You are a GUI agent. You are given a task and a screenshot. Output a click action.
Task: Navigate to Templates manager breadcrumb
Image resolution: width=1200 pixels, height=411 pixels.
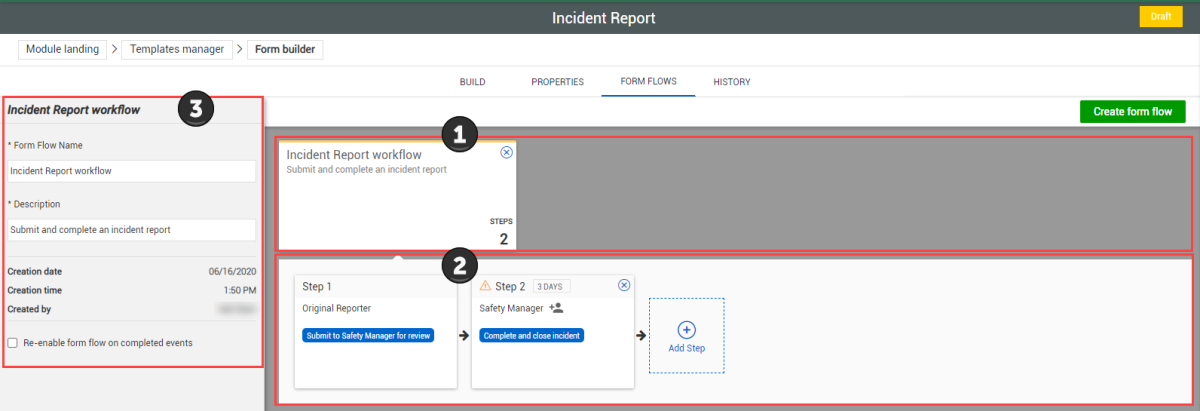177,49
